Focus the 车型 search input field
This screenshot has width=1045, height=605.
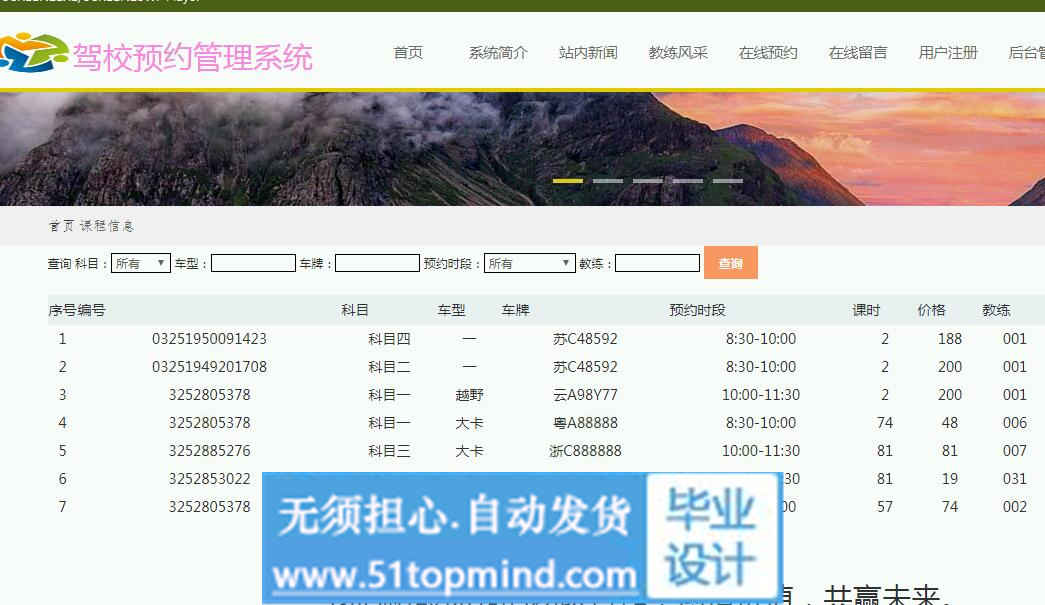click(x=253, y=263)
